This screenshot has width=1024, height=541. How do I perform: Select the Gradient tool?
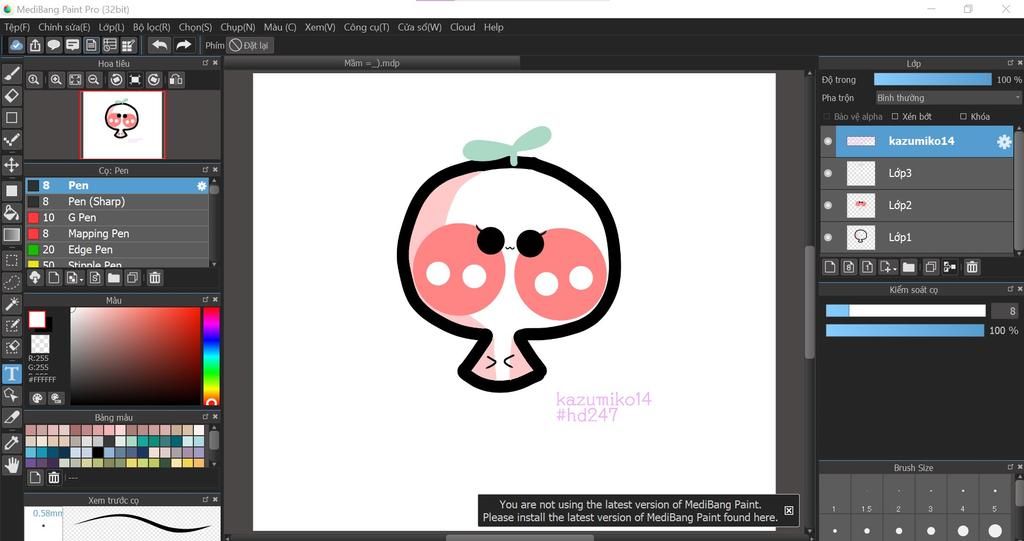[12, 234]
